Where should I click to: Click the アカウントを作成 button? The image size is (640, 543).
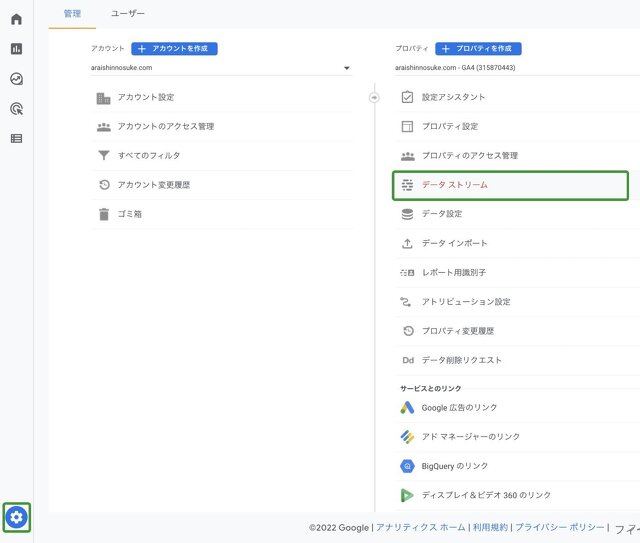click(x=174, y=48)
